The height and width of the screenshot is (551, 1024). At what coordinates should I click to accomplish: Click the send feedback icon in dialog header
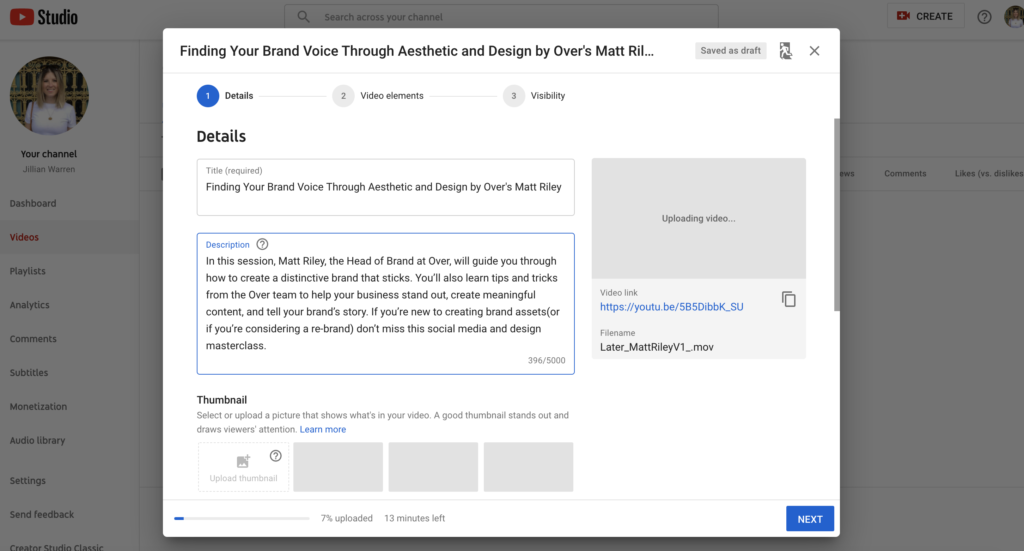point(786,51)
